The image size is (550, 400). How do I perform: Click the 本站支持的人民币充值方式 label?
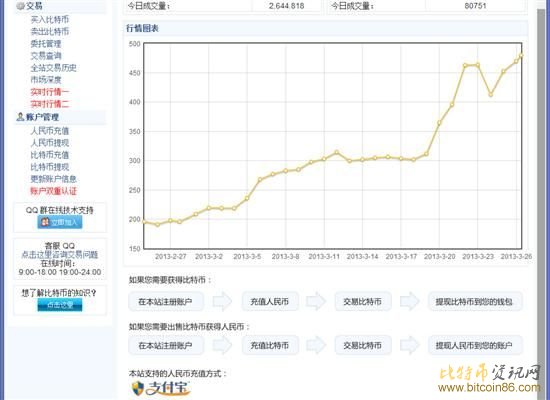178,374
